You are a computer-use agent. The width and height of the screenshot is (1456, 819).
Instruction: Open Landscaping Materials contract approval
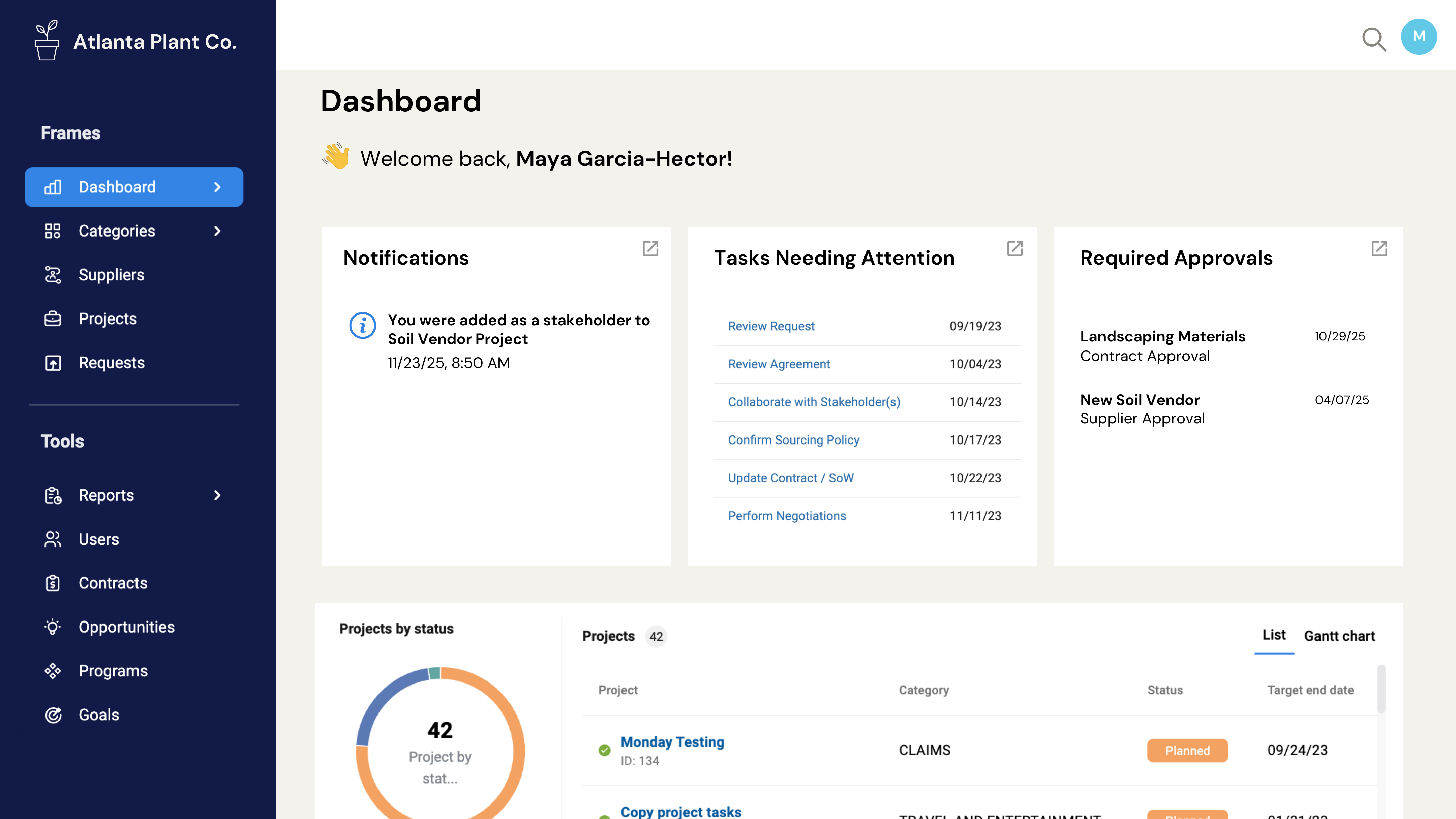click(x=1162, y=337)
